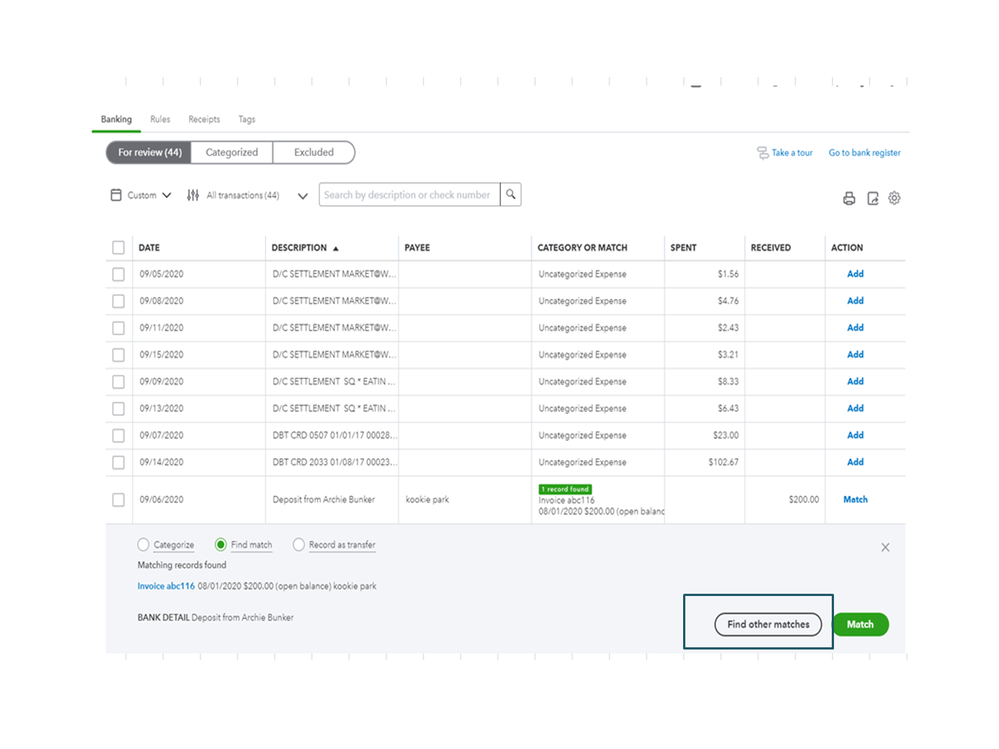
Task: Click the print icon above the table
Action: (x=849, y=199)
